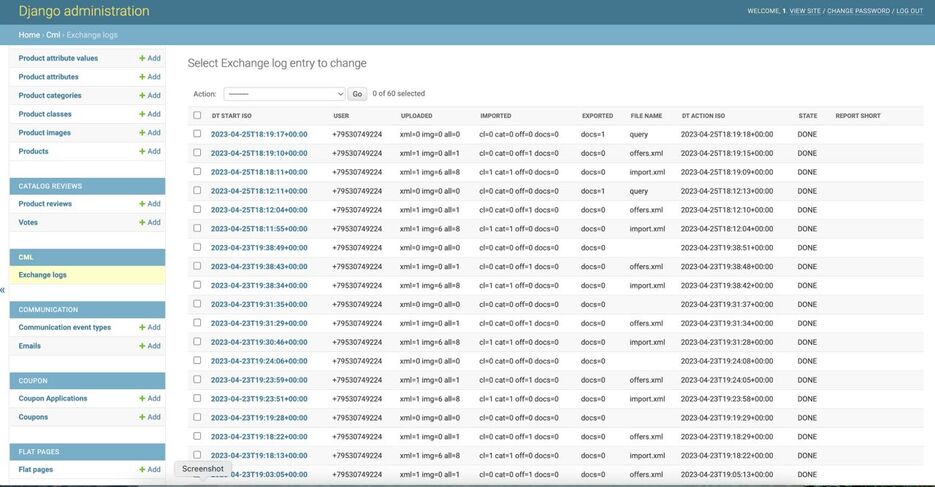935x487 pixels.
Task: Click the Add plus icon for Flat pages
Action: (142, 470)
